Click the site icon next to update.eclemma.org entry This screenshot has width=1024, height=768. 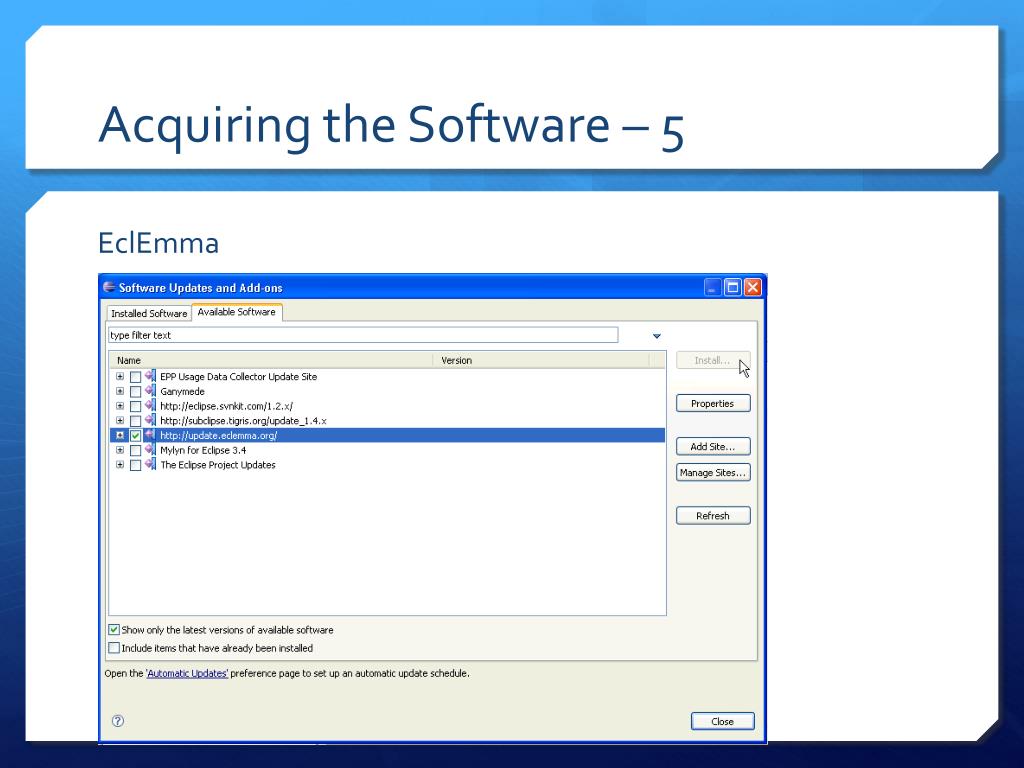[x=150, y=435]
